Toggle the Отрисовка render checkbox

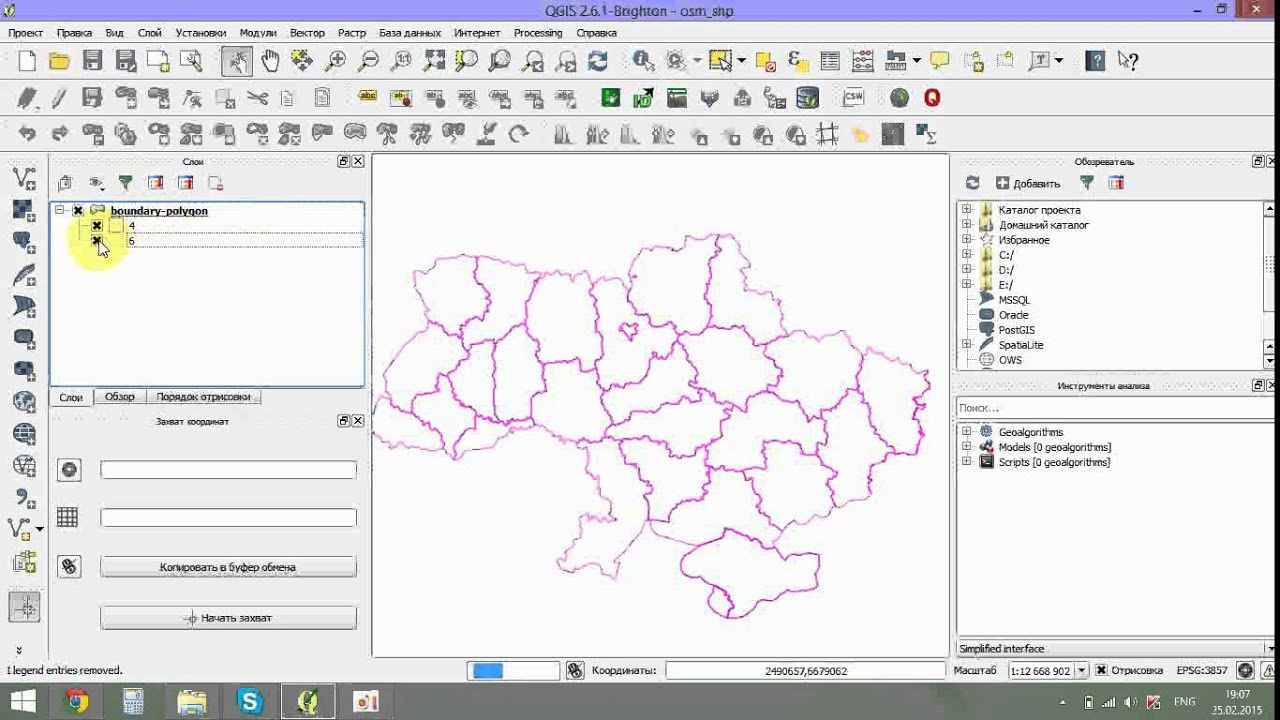tap(1101, 671)
